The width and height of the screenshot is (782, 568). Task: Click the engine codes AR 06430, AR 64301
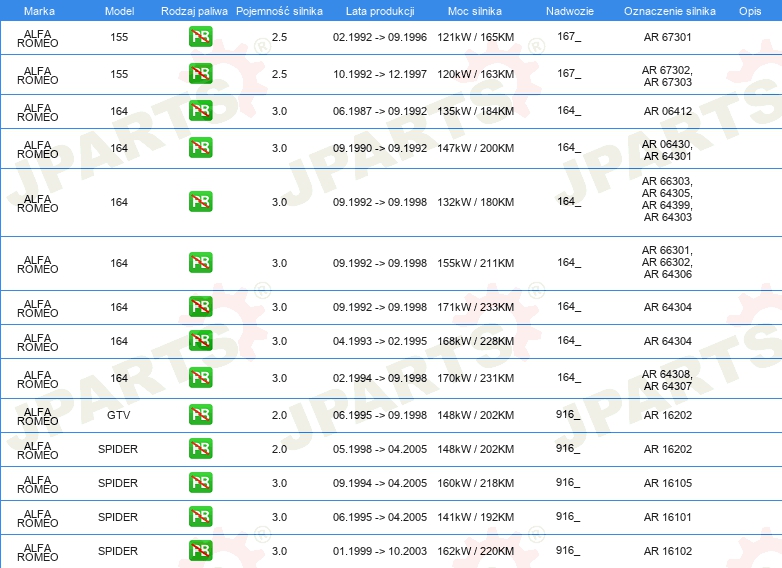(x=667, y=150)
